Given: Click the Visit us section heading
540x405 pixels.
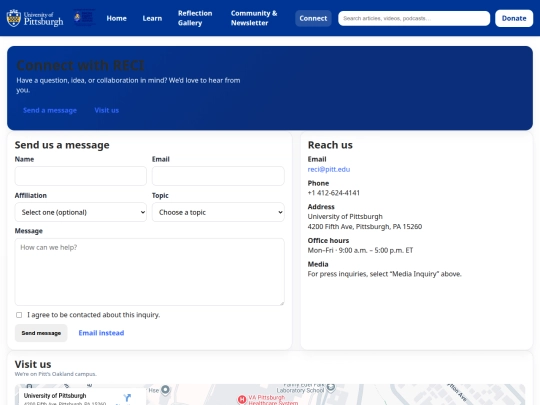Looking at the screenshot, I should click(x=33, y=364).
